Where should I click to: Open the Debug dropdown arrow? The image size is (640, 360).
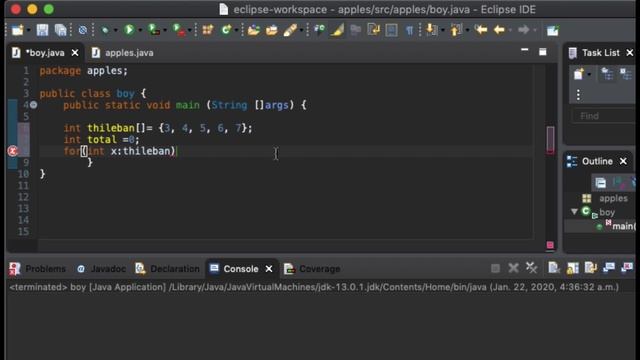[116, 30]
